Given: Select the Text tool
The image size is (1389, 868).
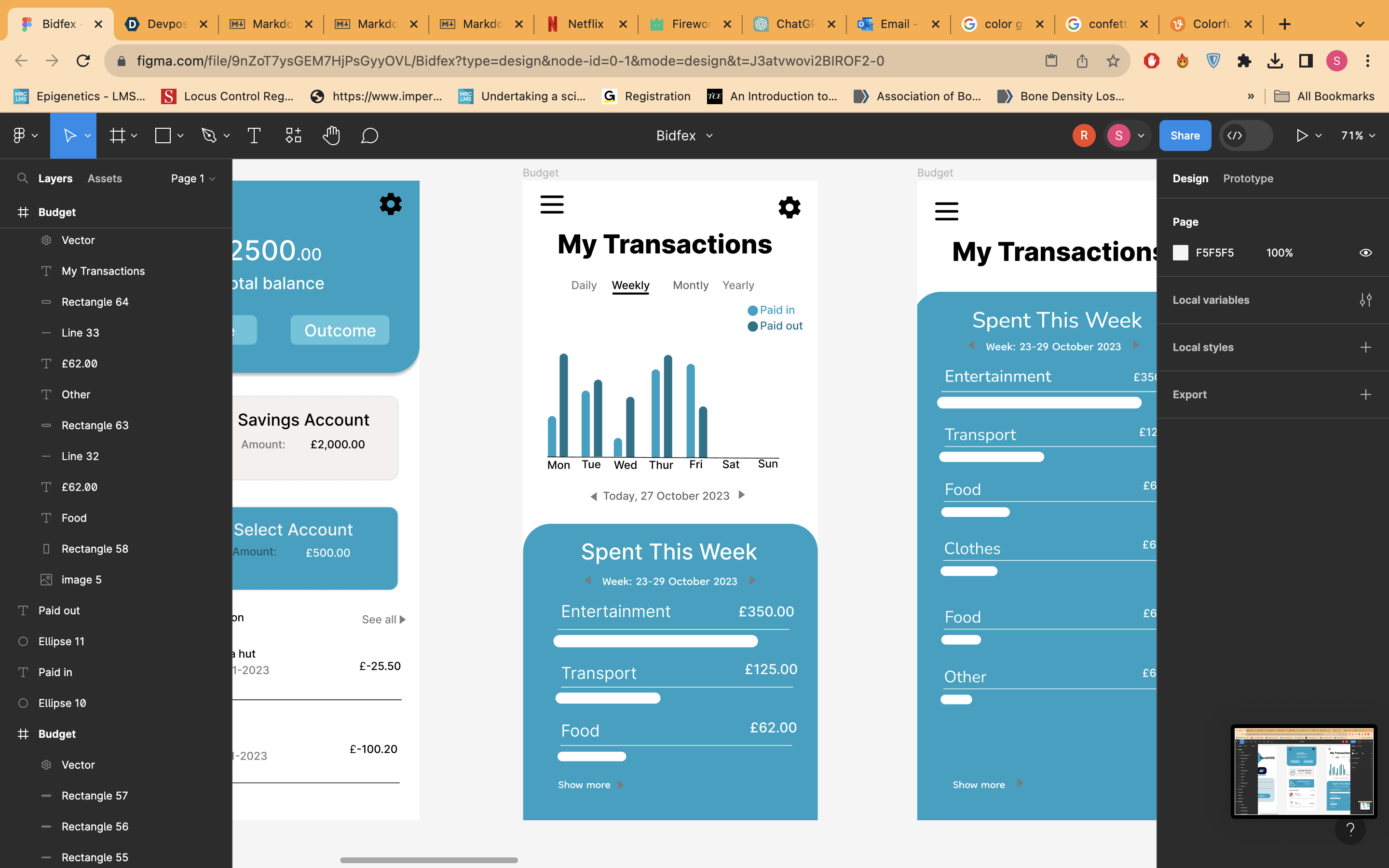Looking at the screenshot, I should [x=254, y=136].
